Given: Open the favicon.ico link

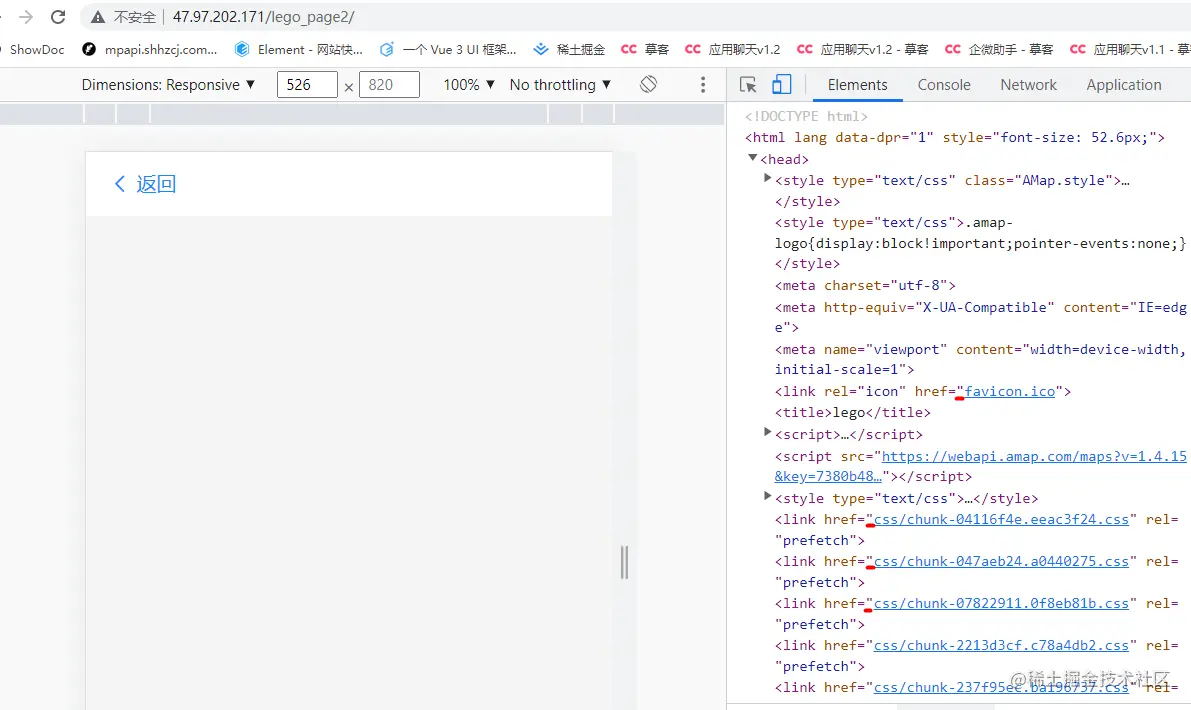Looking at the screenshot, I should coord(1009,391).
